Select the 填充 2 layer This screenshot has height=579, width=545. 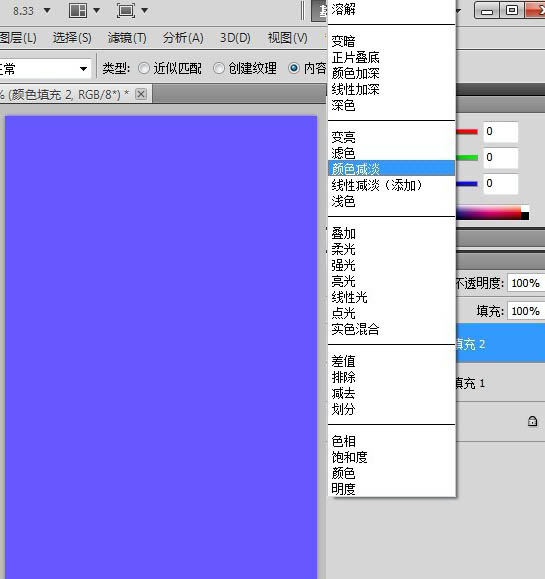[501, 344]
